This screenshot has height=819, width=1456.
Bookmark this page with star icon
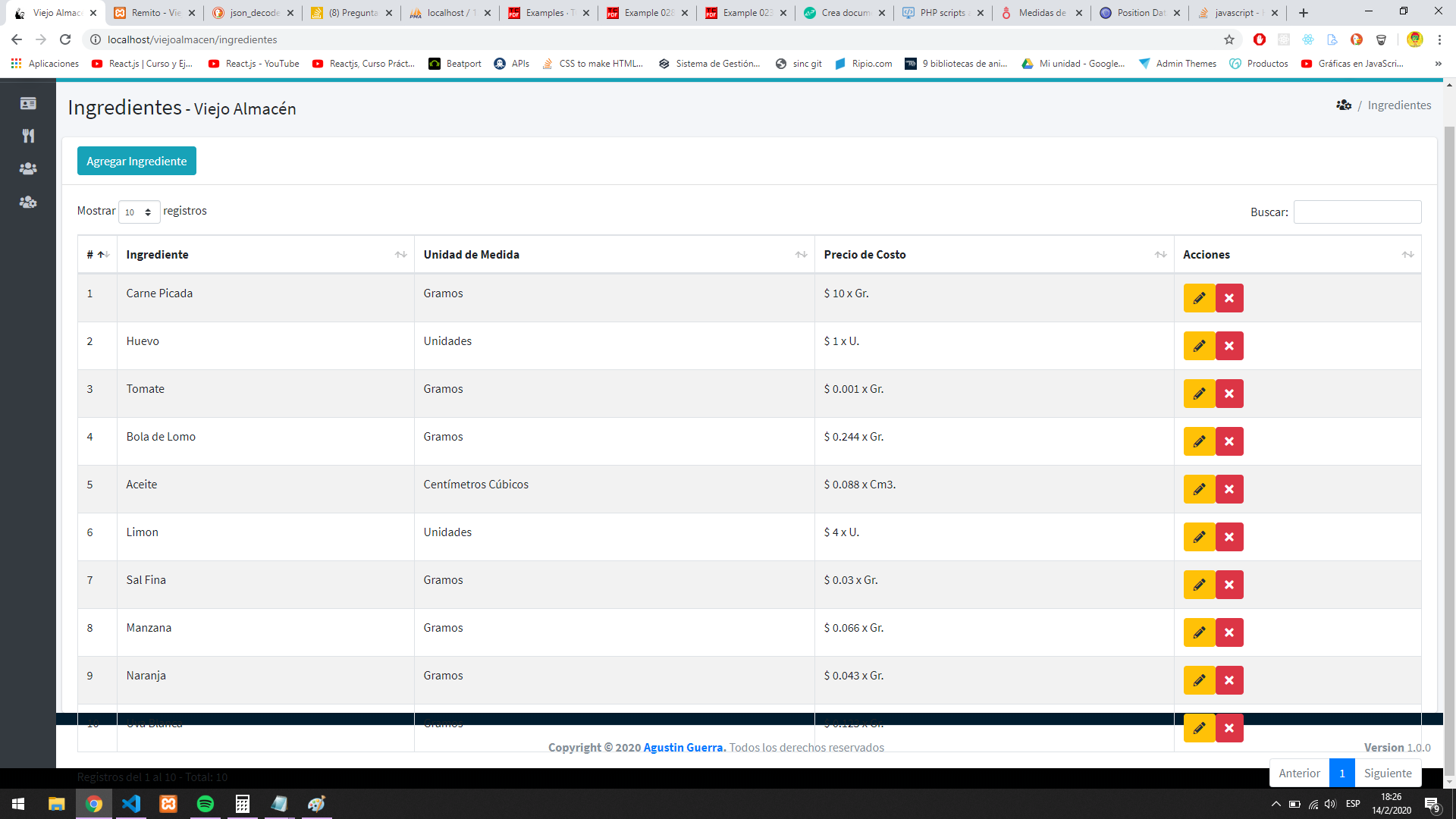pyautogui.click(x=1229, y=39)
